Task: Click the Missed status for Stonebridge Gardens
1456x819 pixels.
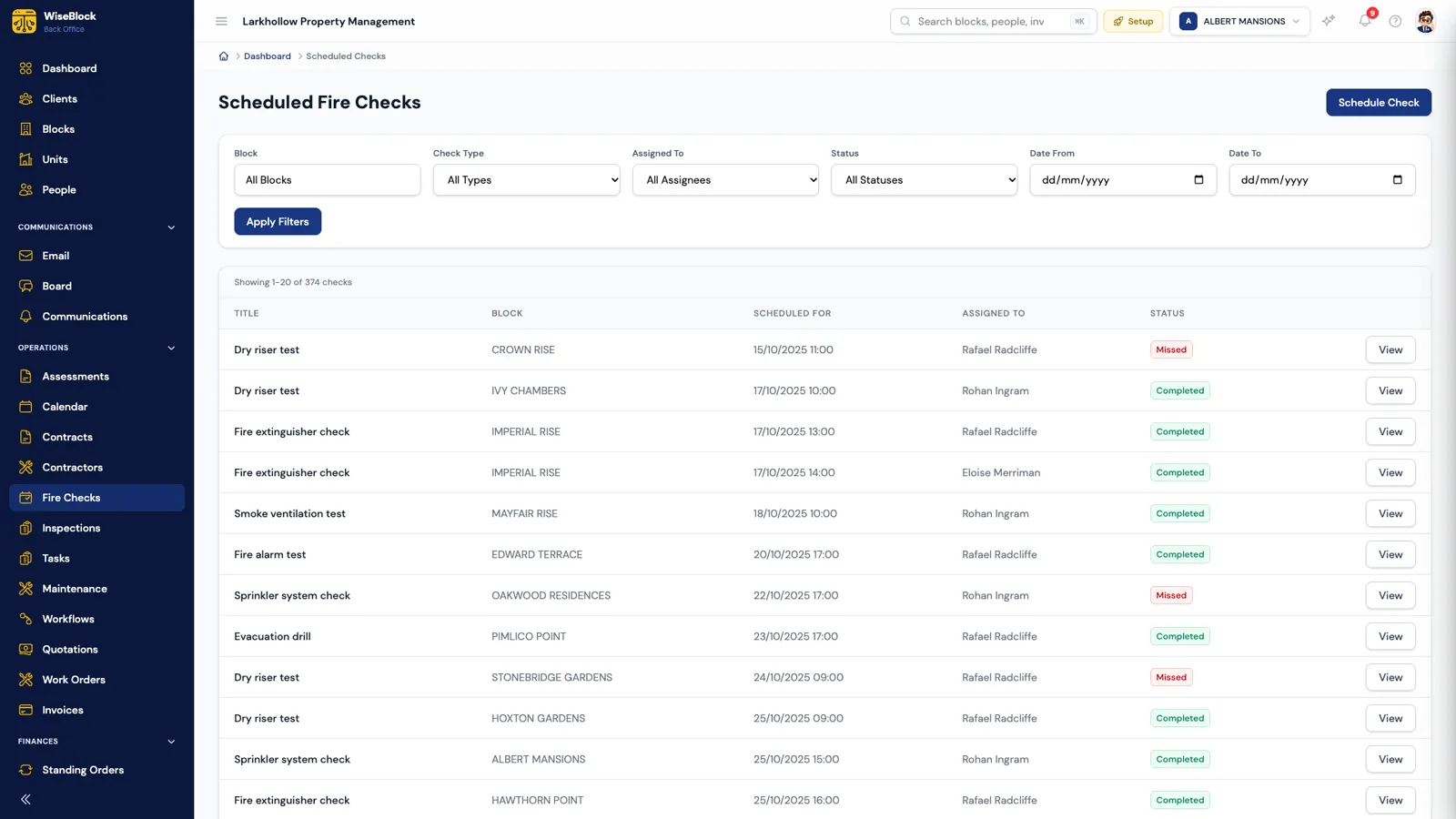Action: 1171,677
